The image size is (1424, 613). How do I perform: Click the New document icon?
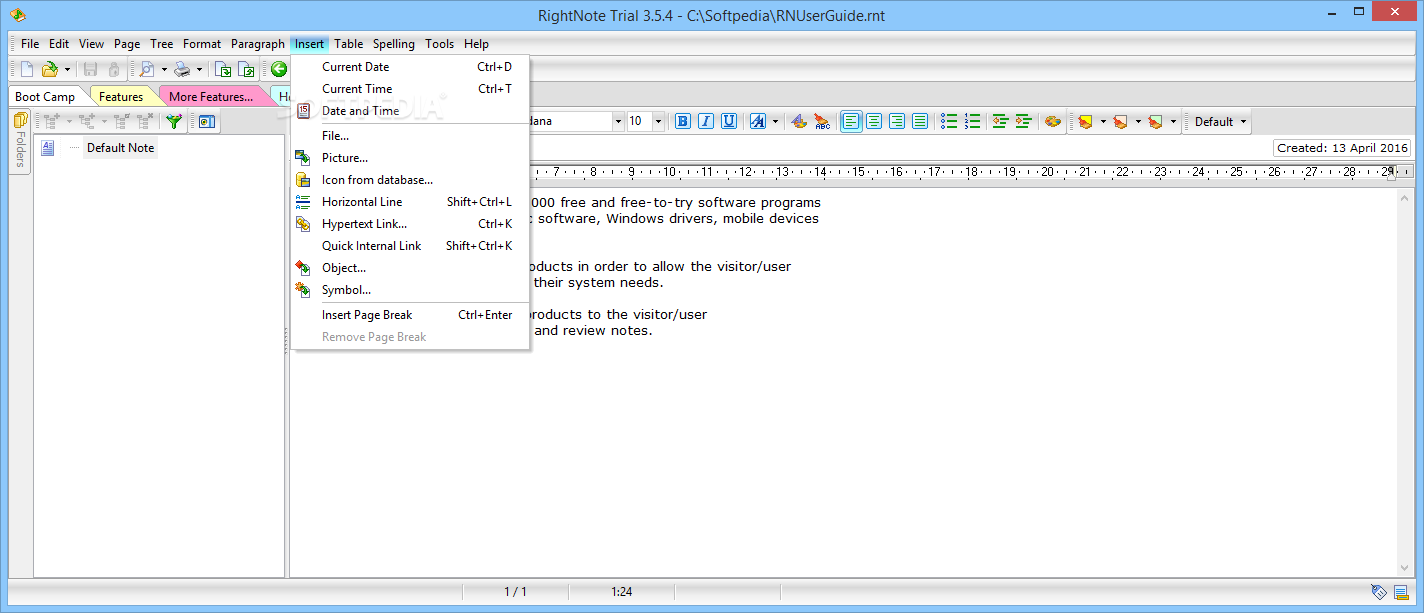coord(28,69)
